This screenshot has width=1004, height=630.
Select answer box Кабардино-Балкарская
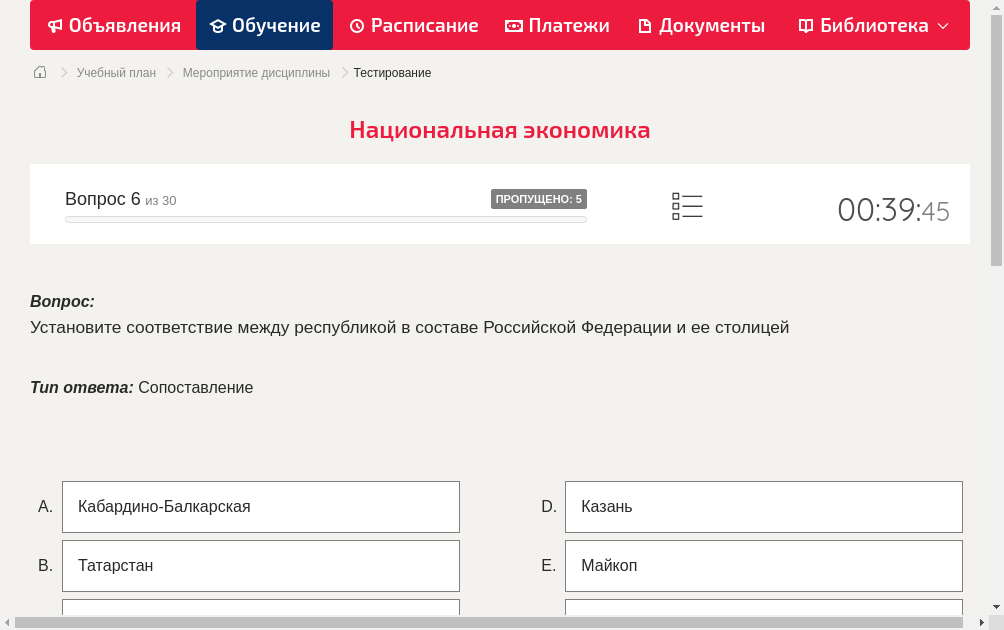coord(260,506)
